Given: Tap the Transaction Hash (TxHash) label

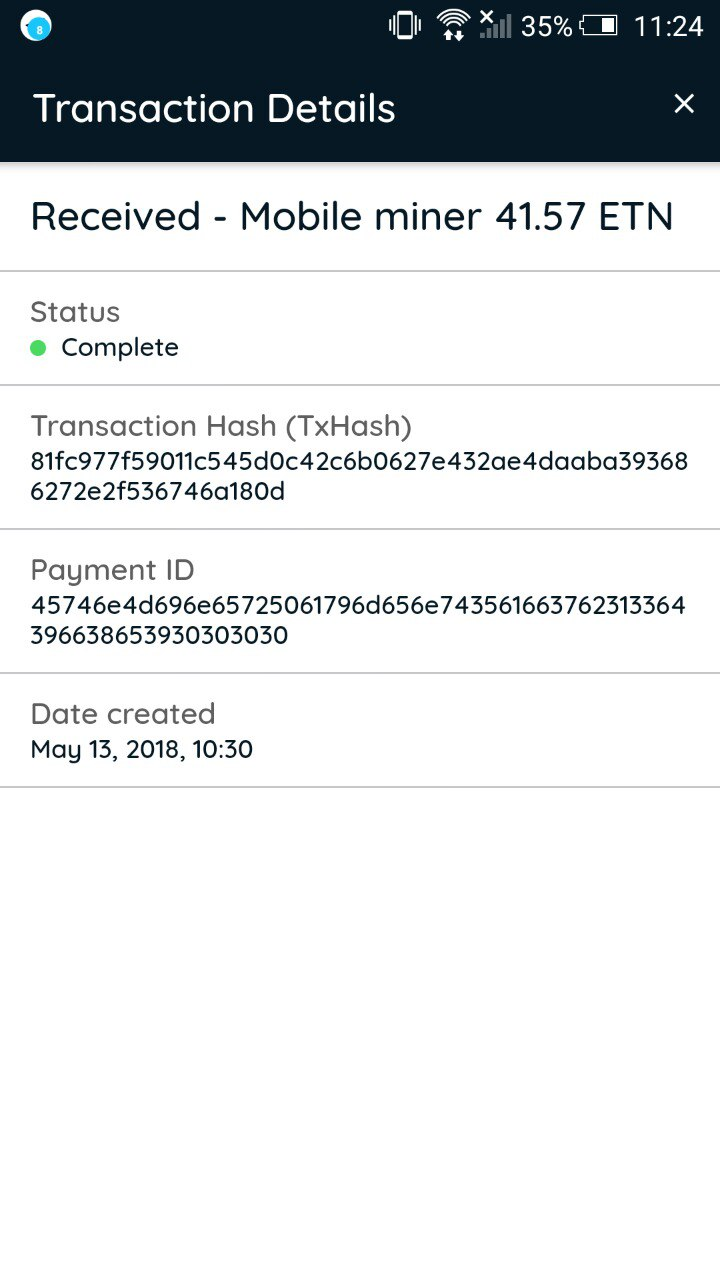Looking at the screenshot, I should [221, 426].
